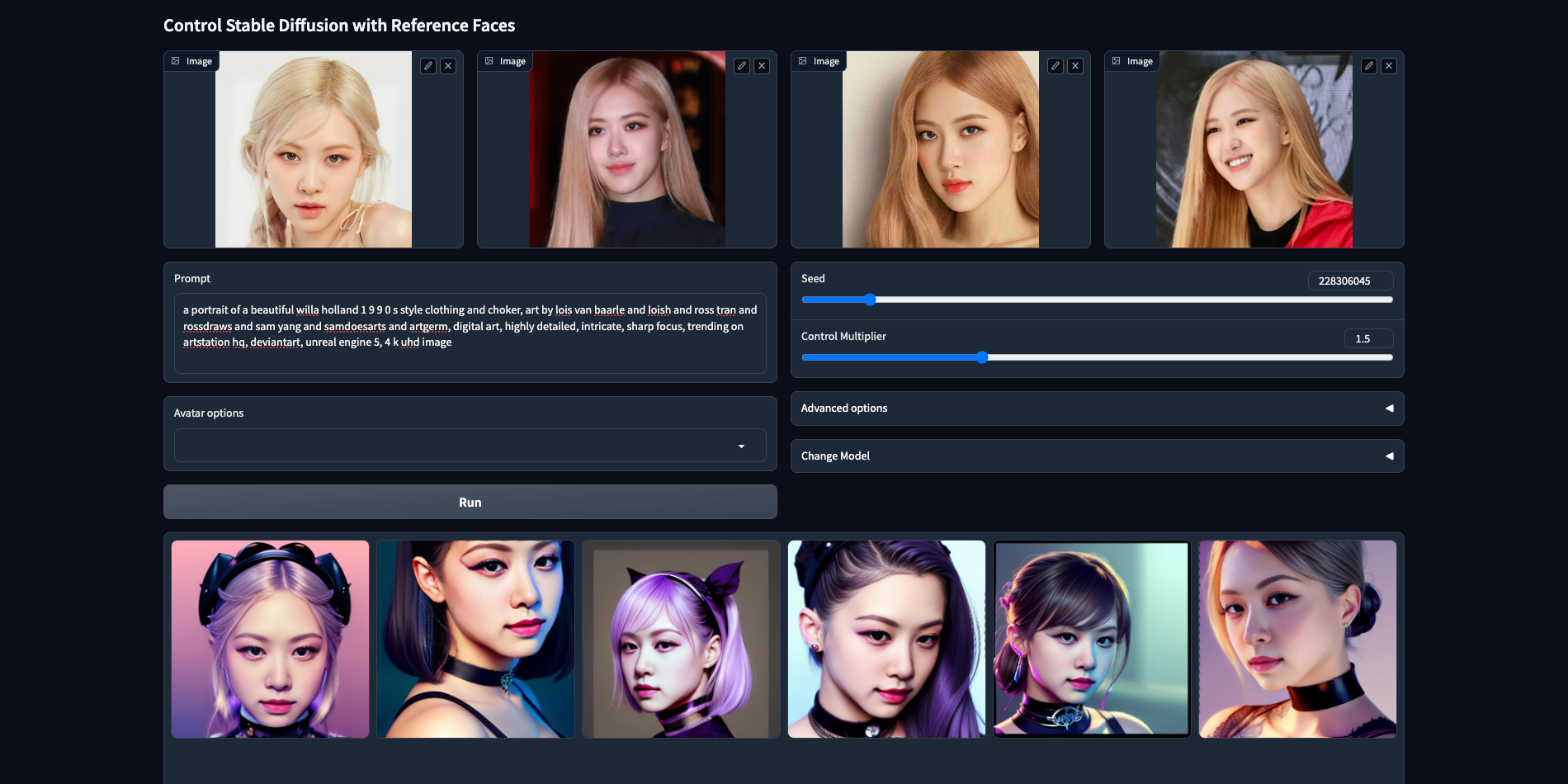
Task: Open the Avatar options dropdown
Action: [470, 446]
